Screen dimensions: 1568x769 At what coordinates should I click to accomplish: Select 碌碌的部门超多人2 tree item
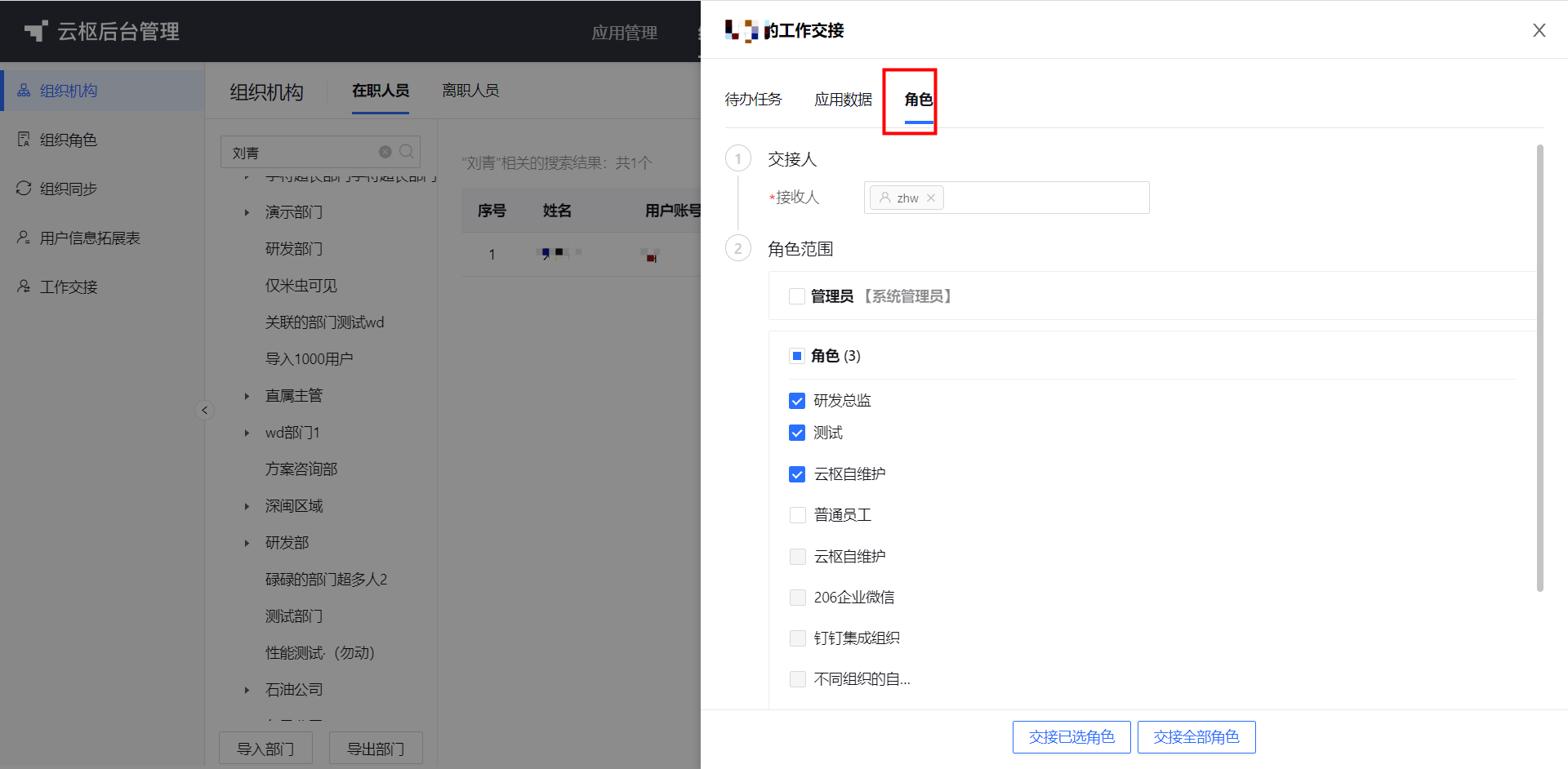[x=326, y=580]
